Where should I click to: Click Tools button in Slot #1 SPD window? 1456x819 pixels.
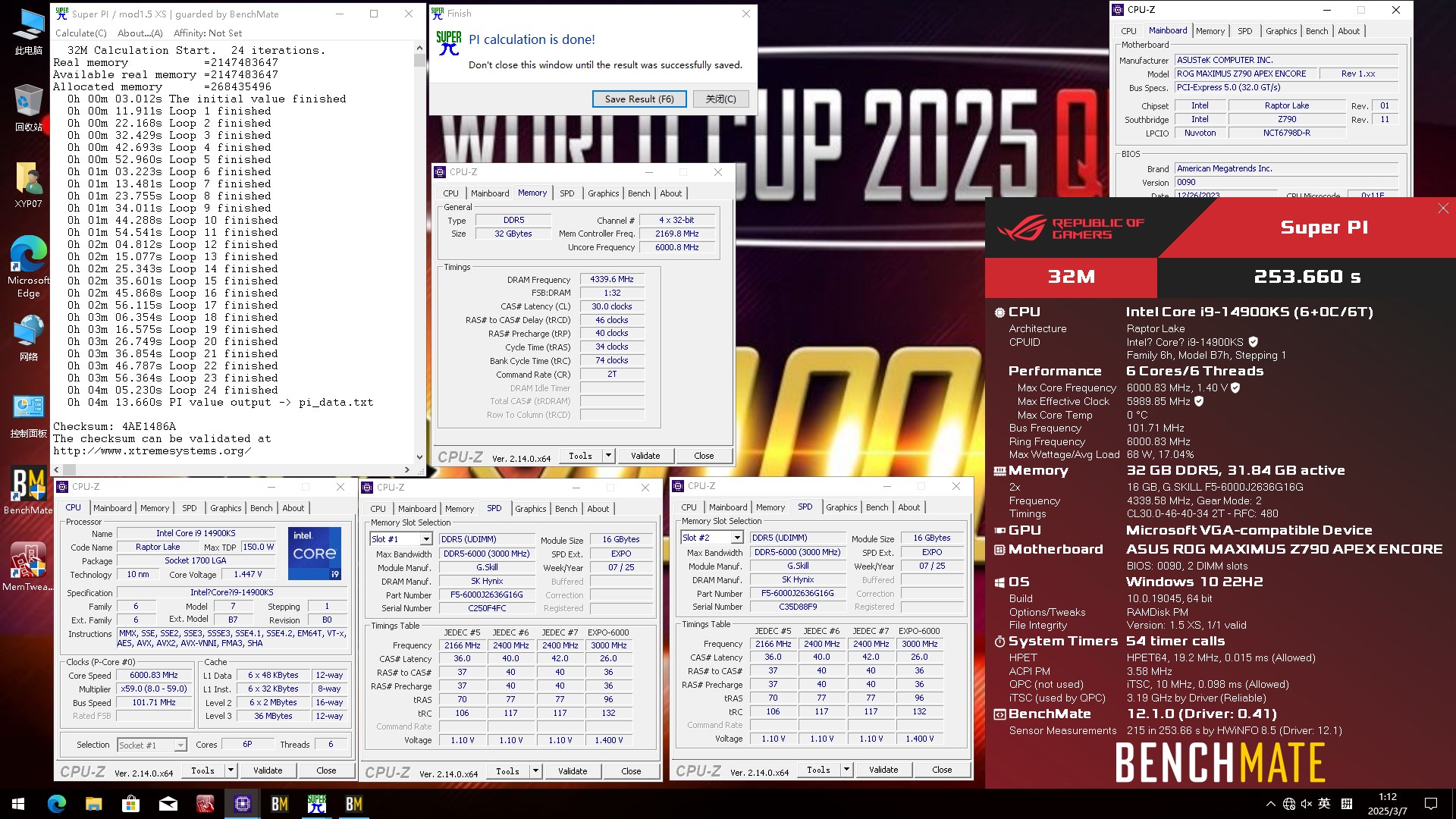pos(507,771)
